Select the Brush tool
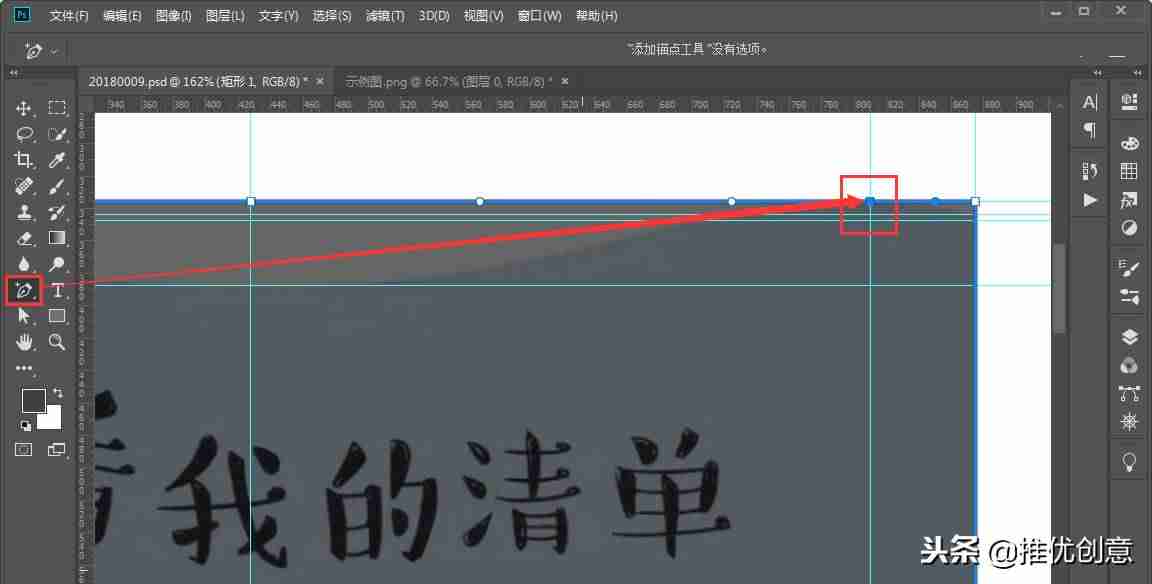Viewport: 1152px width, 584px height. [57, 187]
